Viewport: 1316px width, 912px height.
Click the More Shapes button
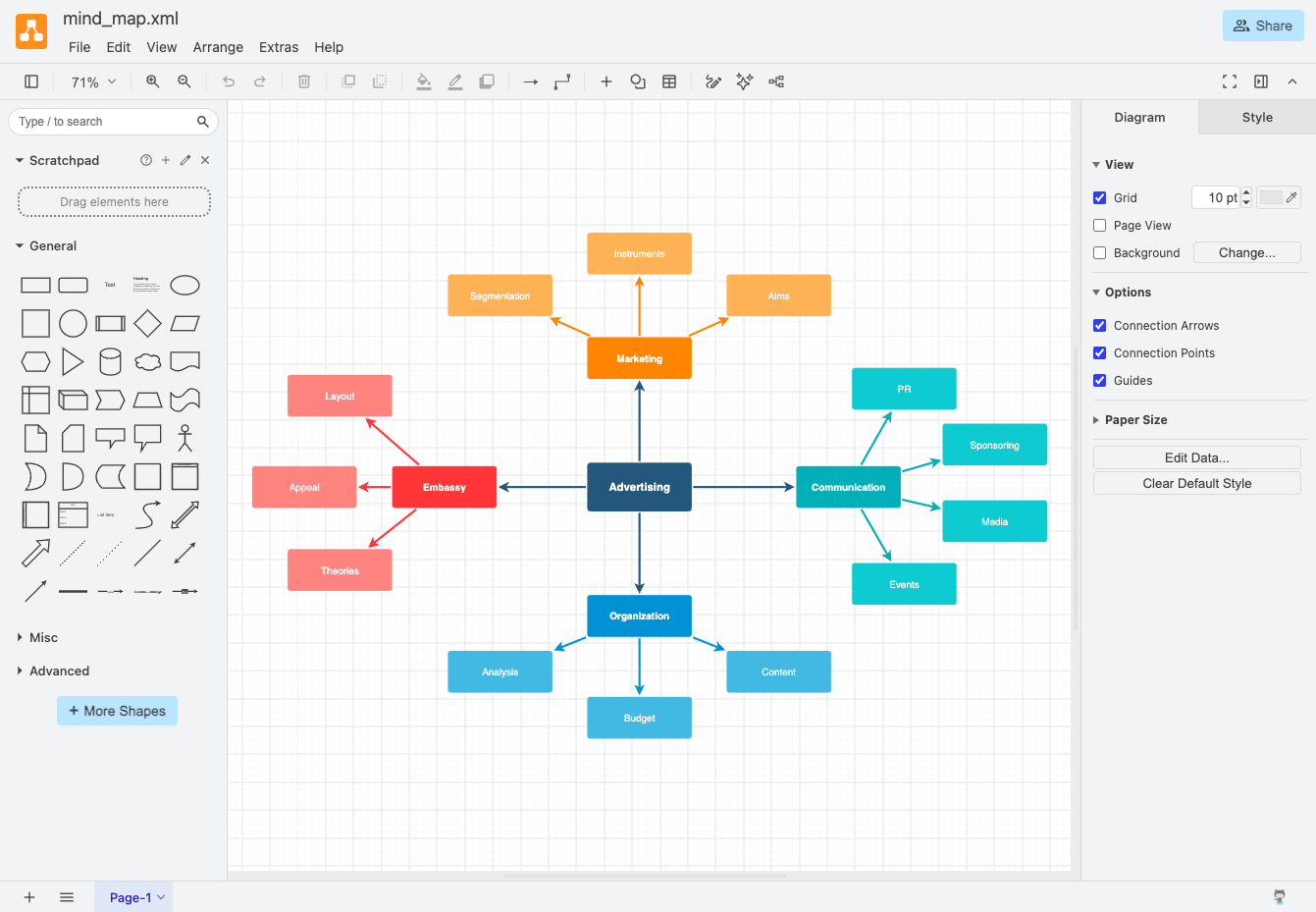117,711
